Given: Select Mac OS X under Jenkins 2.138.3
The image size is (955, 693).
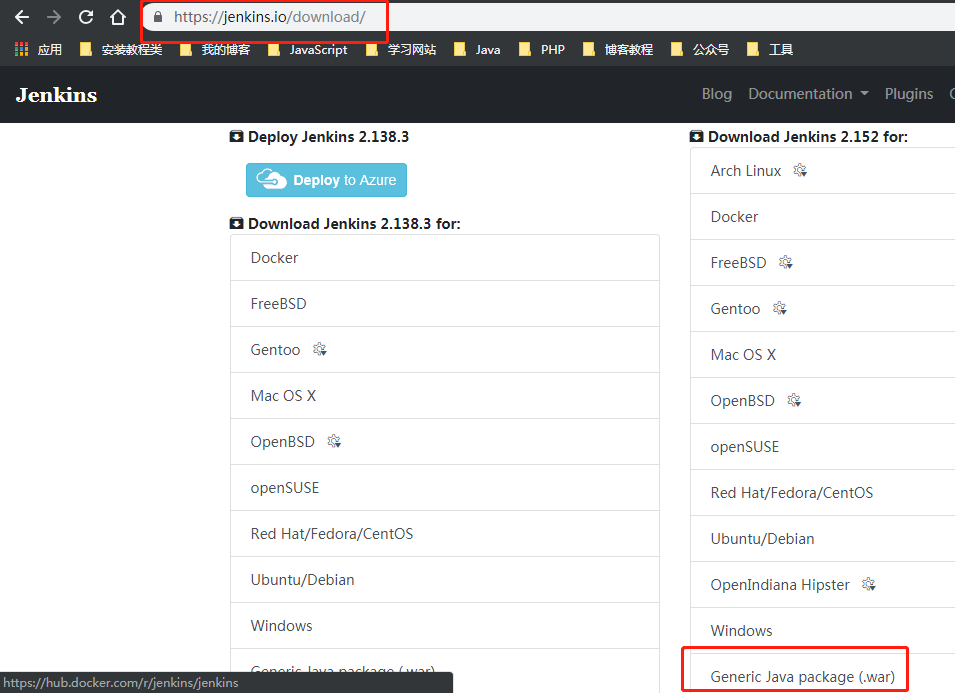Looking at the screenshot, I should [x=445, y=396].
